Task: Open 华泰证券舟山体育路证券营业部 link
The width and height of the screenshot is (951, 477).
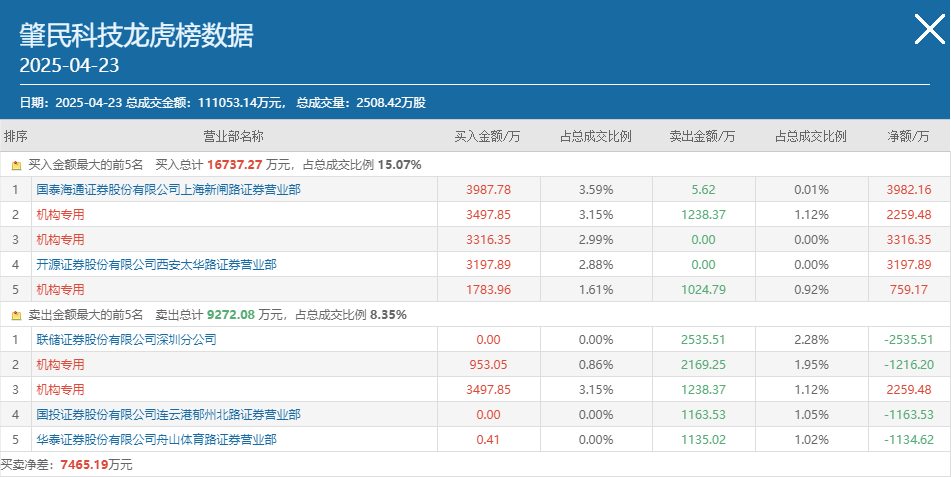Action: click(x=156, y=439)
